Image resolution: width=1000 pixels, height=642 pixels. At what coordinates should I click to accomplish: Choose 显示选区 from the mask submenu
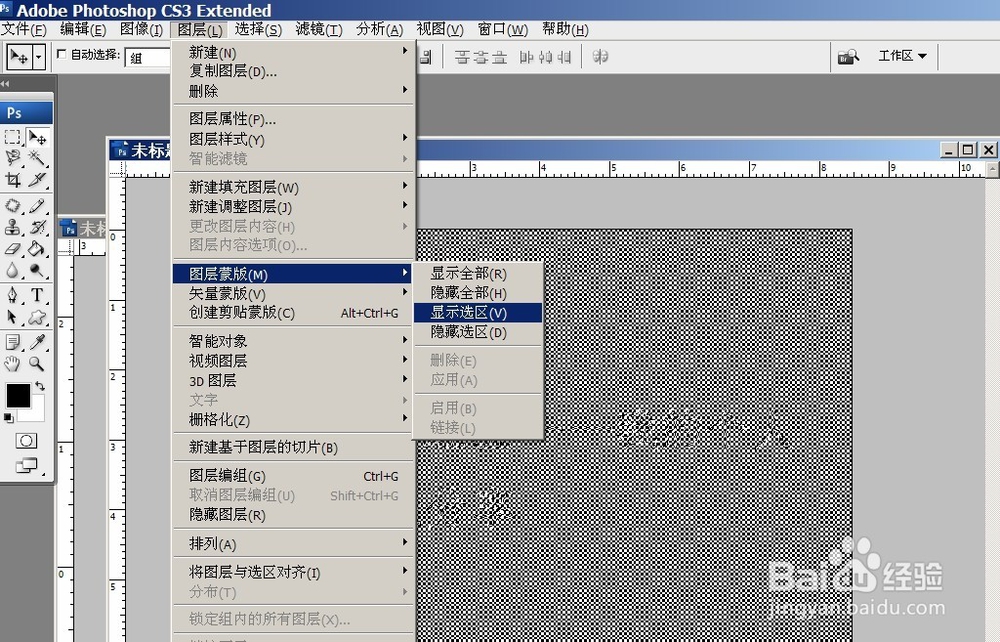click(x=478, y=312)
